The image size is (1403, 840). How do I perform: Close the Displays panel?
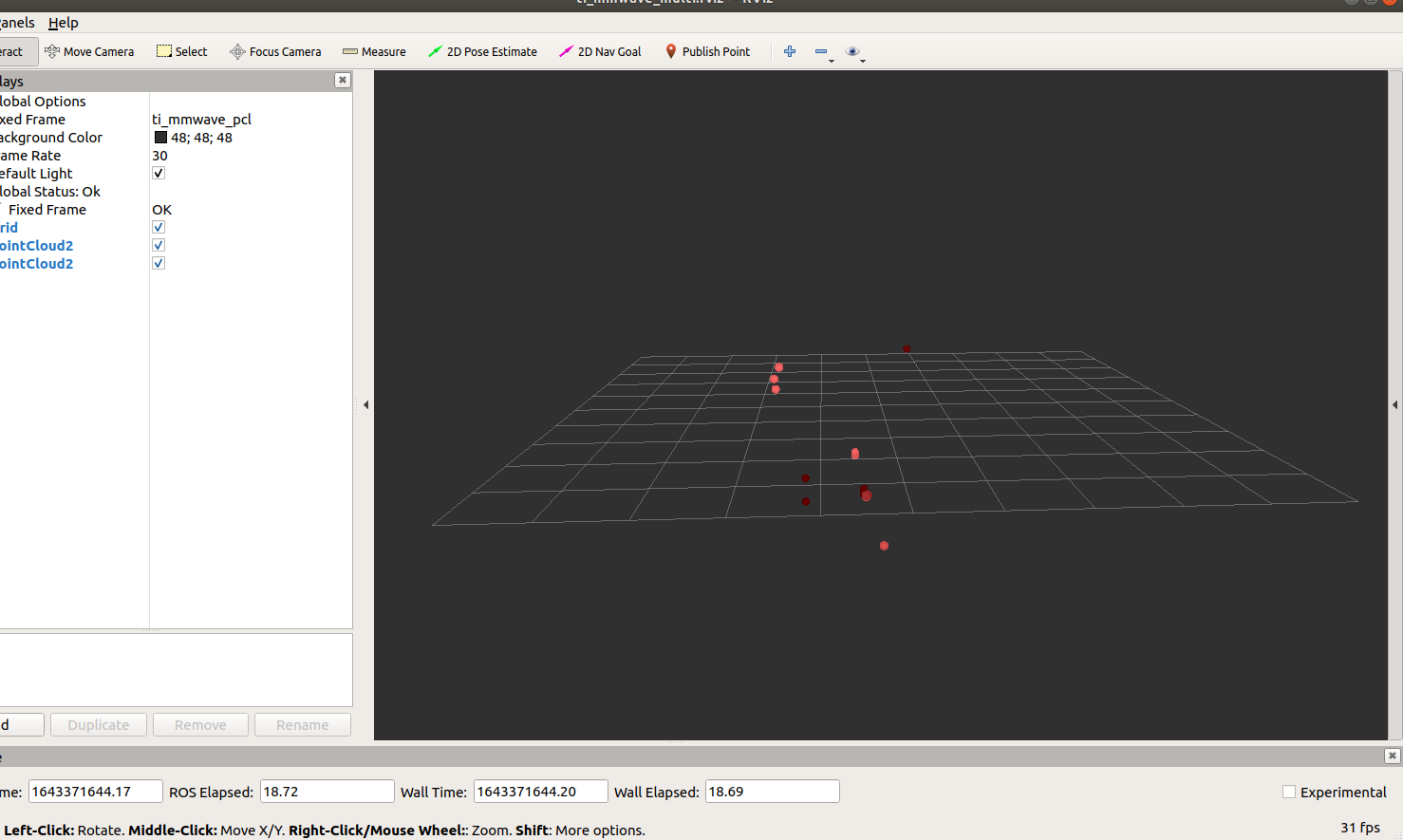tap(343, 81)
